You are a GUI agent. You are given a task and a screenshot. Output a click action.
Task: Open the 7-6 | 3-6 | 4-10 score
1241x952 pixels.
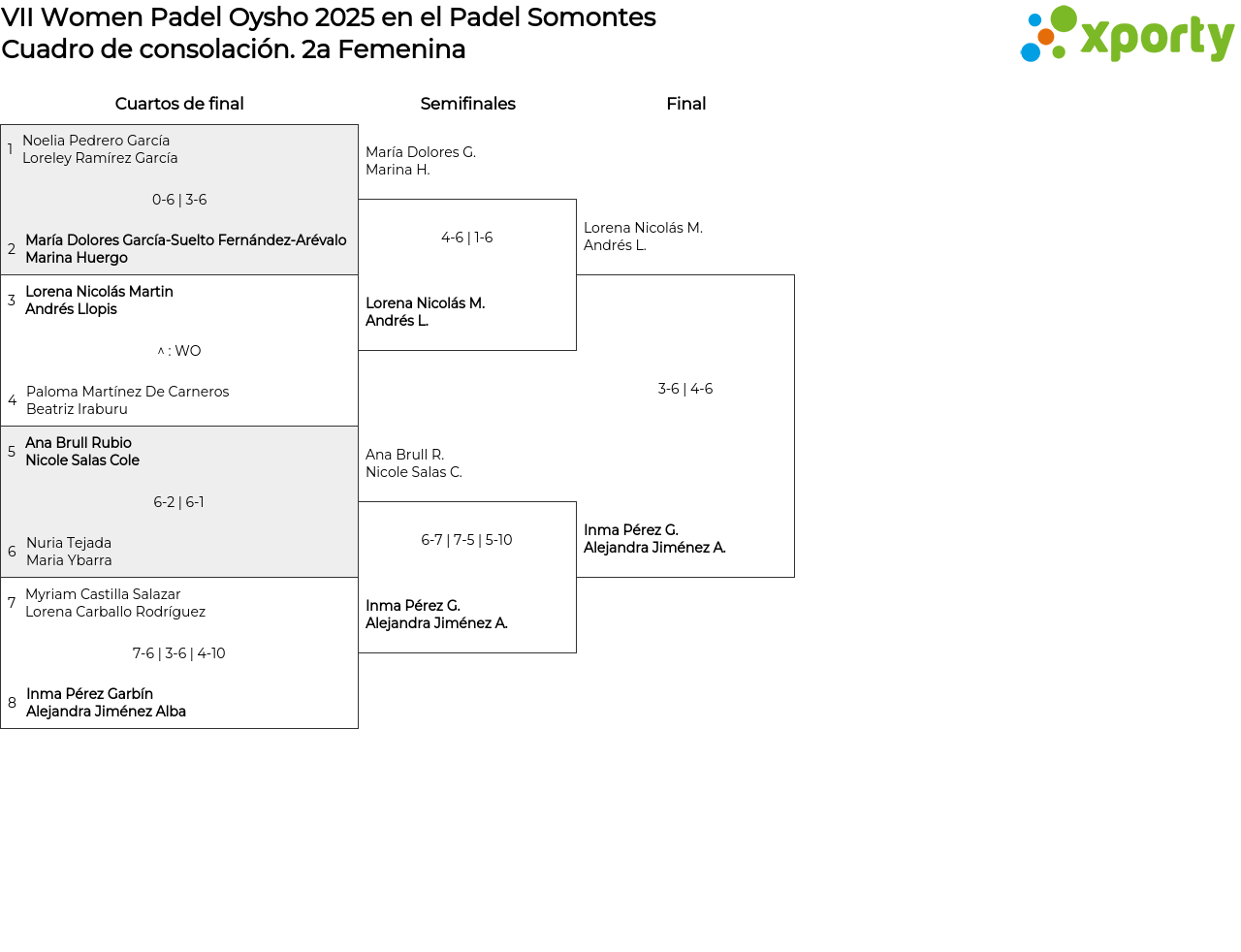point(179,653)
